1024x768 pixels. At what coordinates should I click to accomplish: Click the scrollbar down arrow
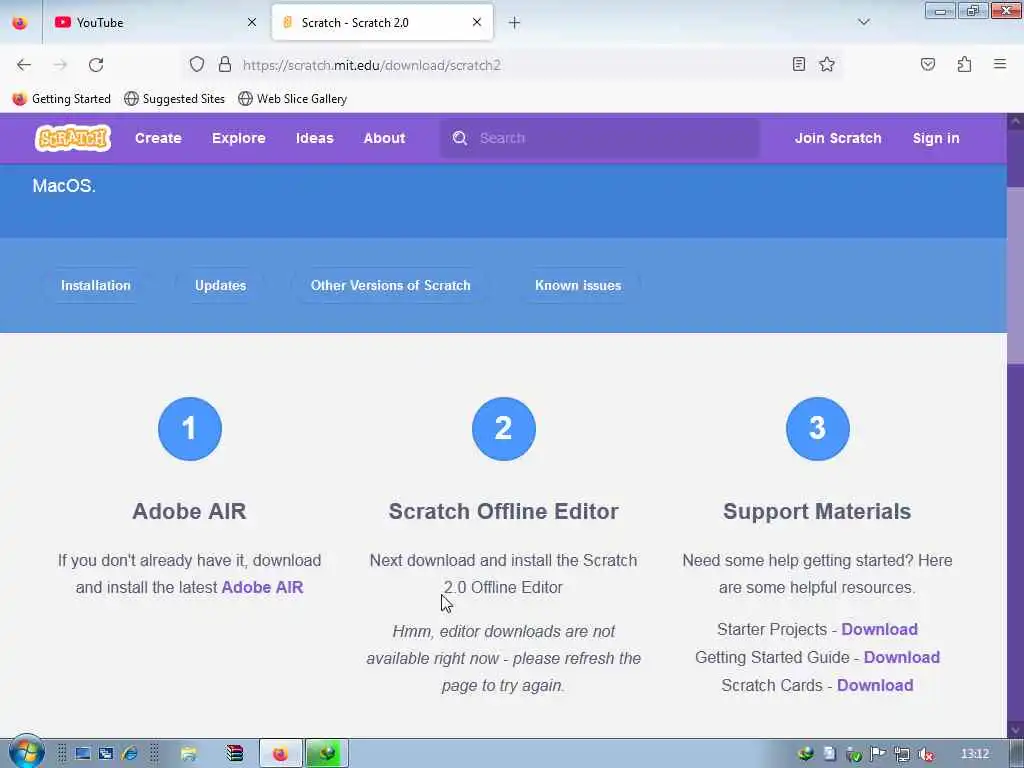click(1016, 729)
